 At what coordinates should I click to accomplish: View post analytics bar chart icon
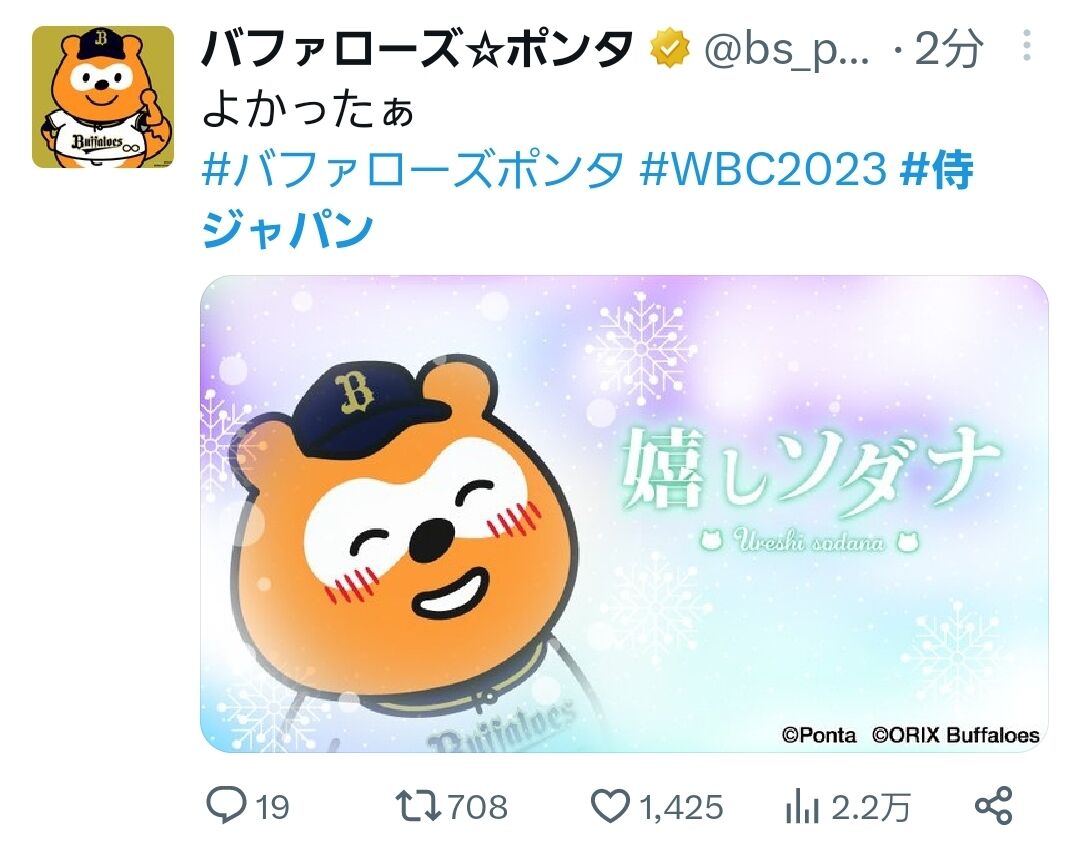point(802,806)
